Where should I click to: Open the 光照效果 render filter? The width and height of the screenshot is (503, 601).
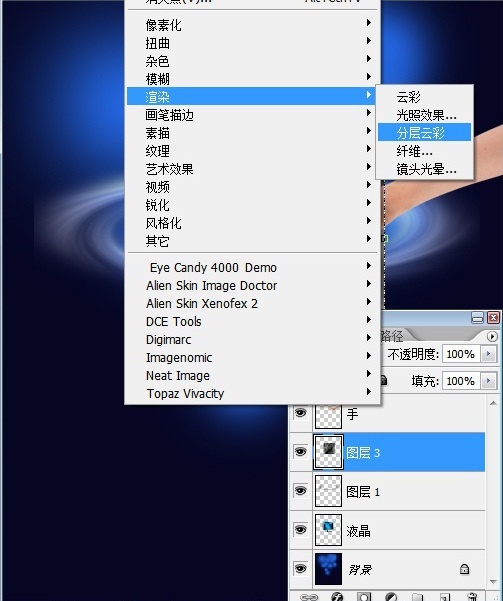[x=424, y=115]
